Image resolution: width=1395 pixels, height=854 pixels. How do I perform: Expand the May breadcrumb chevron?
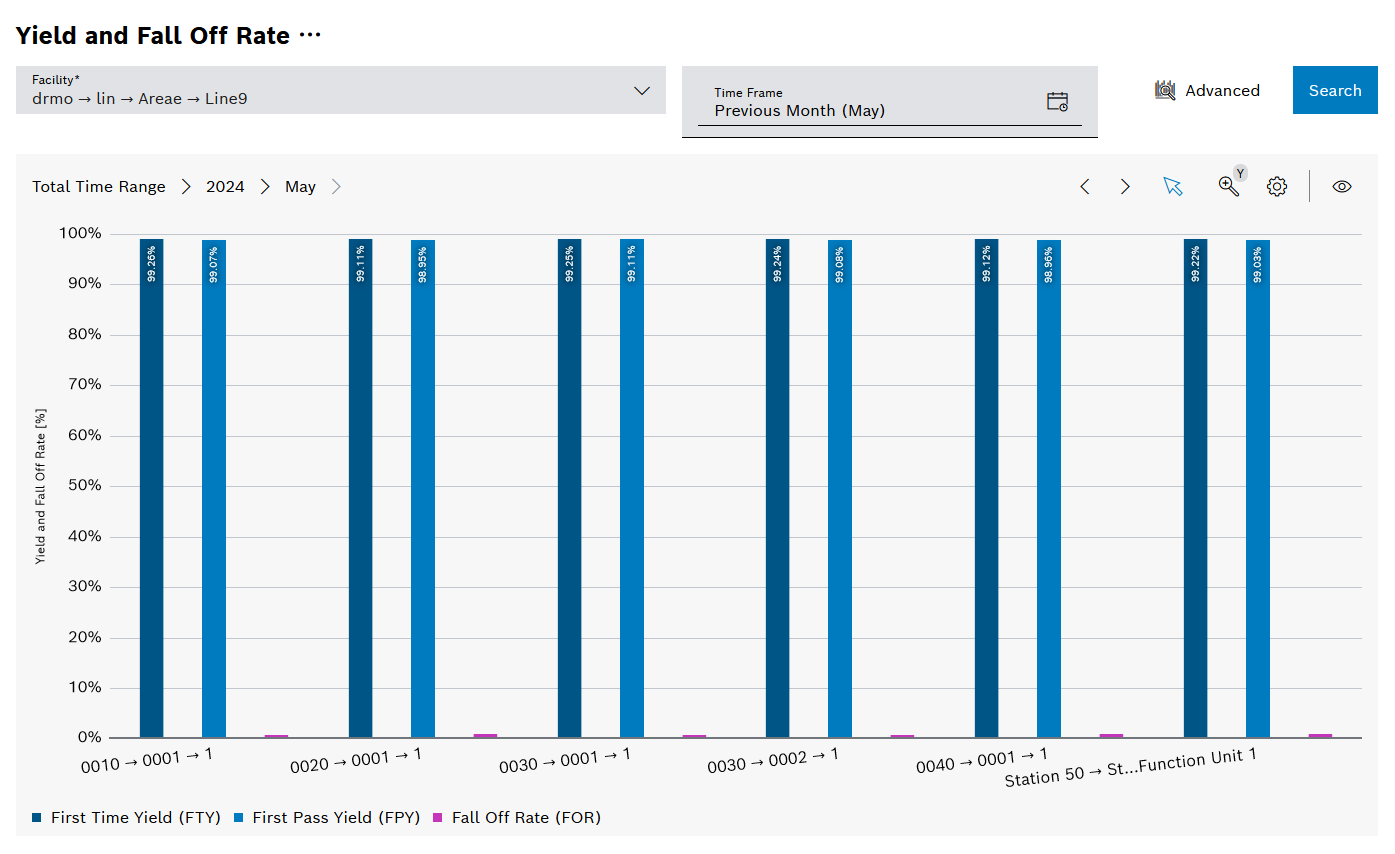336,186
